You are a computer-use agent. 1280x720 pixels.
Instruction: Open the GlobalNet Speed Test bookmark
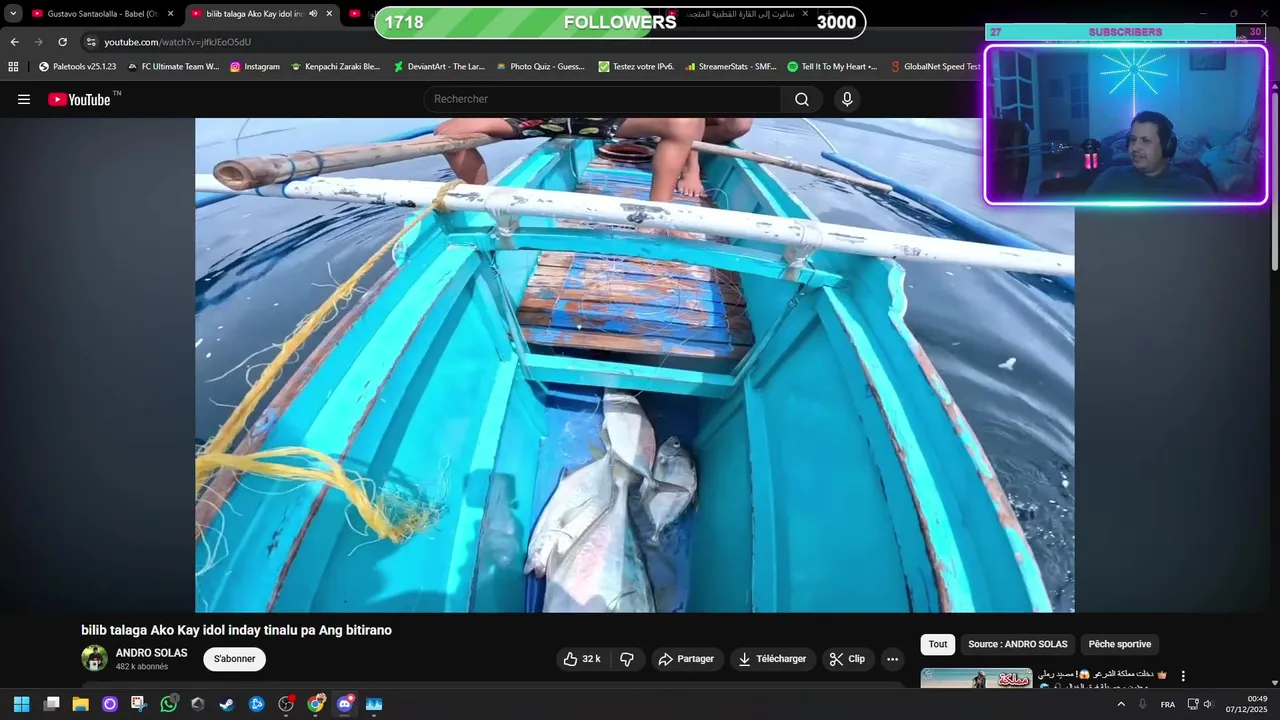[x=935, y=67]
